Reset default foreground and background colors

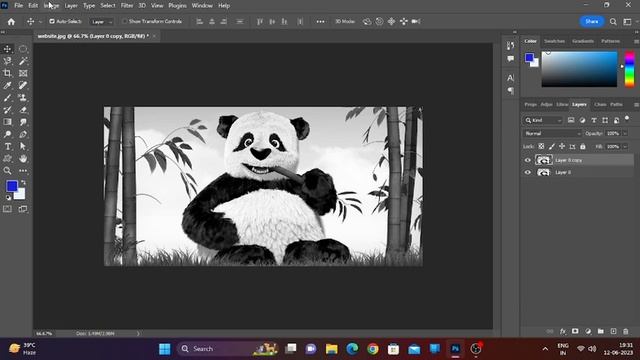click(8, 198)
